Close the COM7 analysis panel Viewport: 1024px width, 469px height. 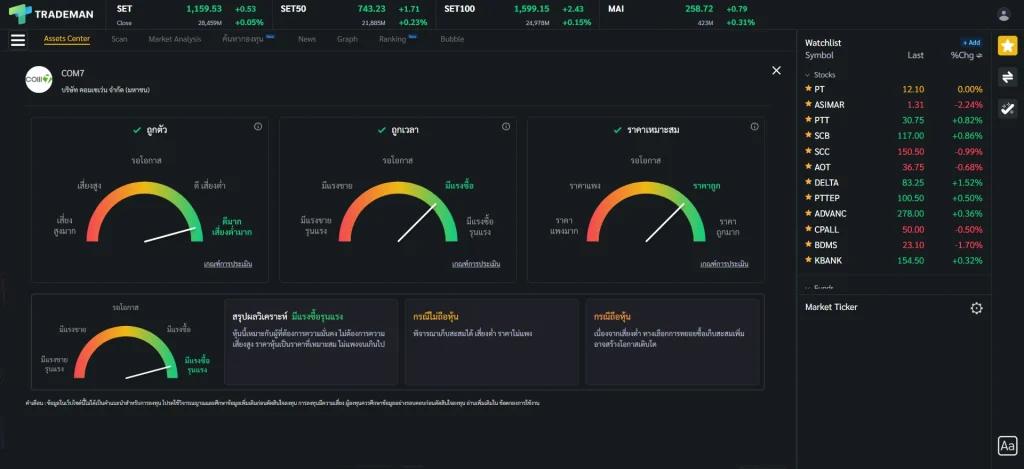click(776, 70)
